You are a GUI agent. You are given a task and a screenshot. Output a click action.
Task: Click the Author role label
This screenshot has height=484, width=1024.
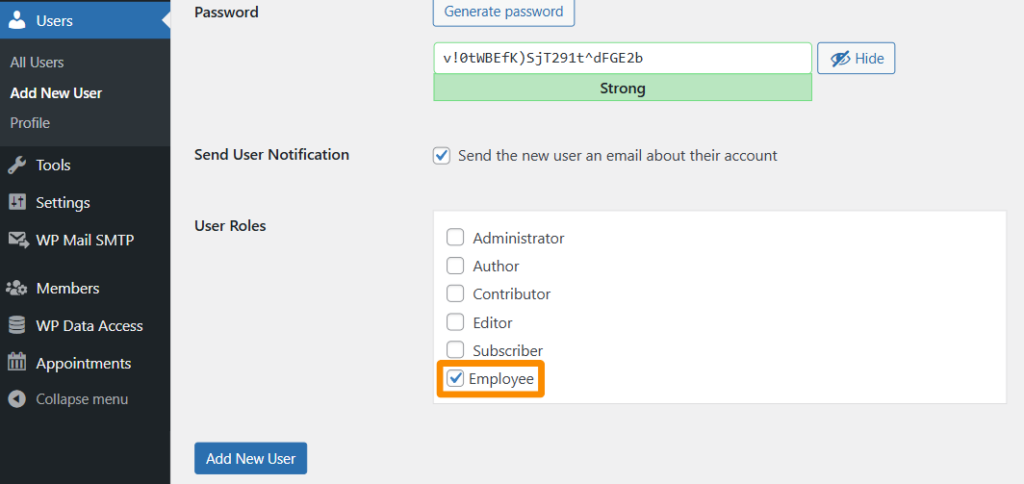[x=496, y=266]
